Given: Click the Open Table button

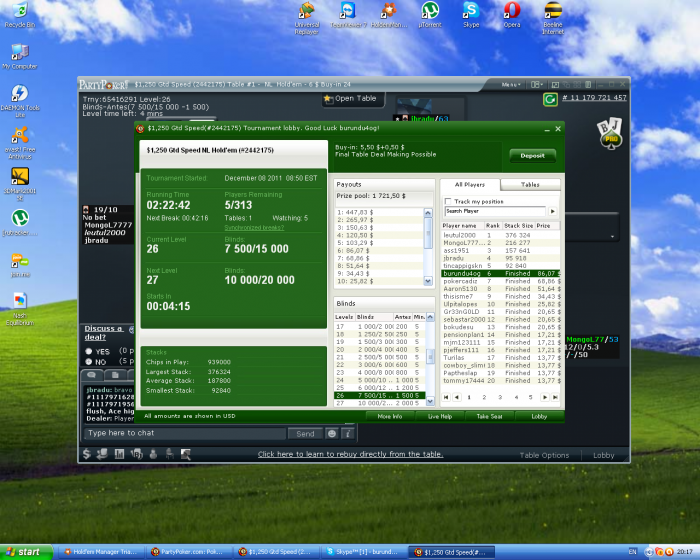Looking at the screenshot, I should (353, 99).
